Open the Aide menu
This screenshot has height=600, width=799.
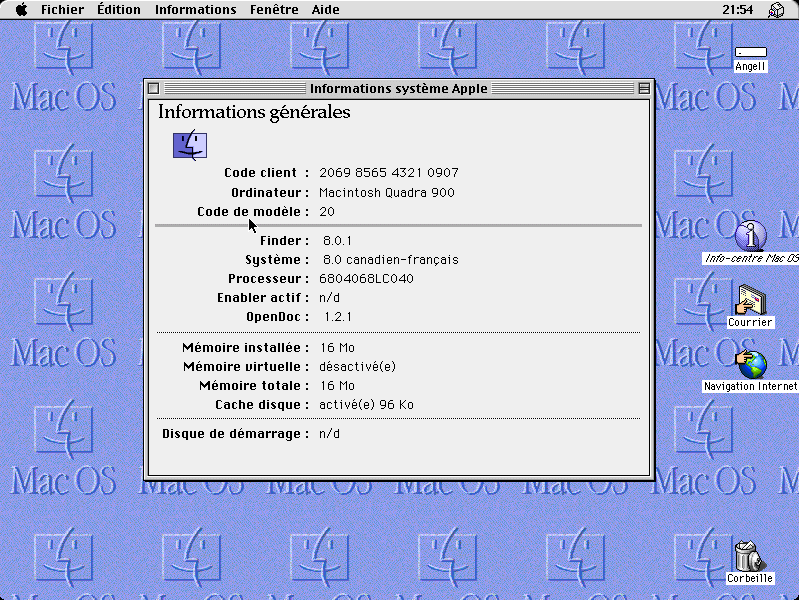pos(325,10)
